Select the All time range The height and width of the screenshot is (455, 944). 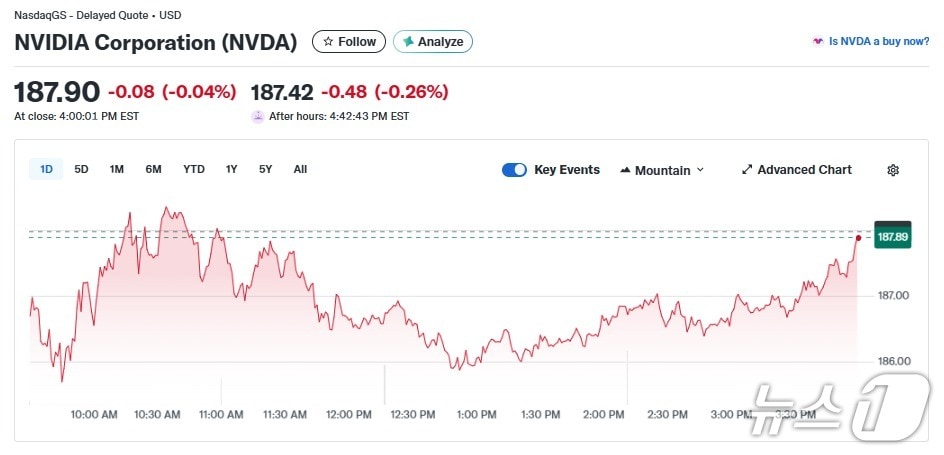point(300,169)
